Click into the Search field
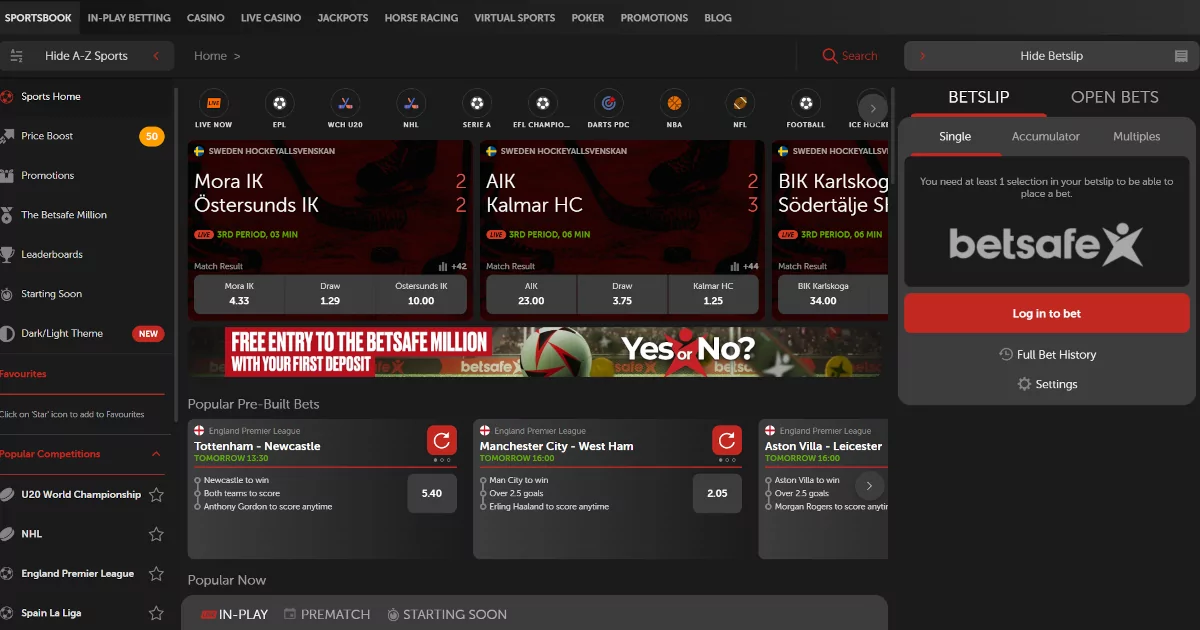This screenshot has height=630, width=1200. [859, 56]
